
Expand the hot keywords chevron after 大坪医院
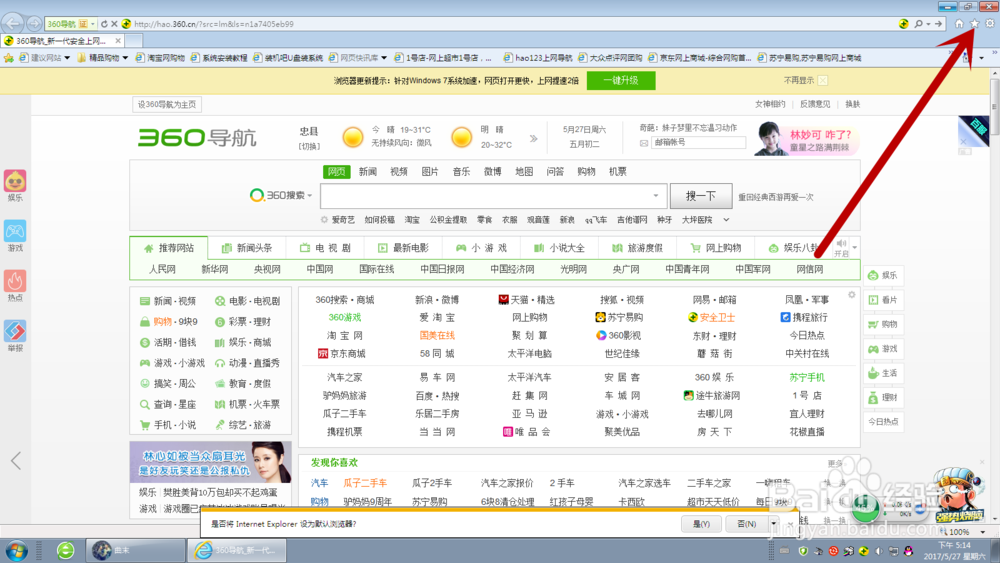click(x=726, y=220)
